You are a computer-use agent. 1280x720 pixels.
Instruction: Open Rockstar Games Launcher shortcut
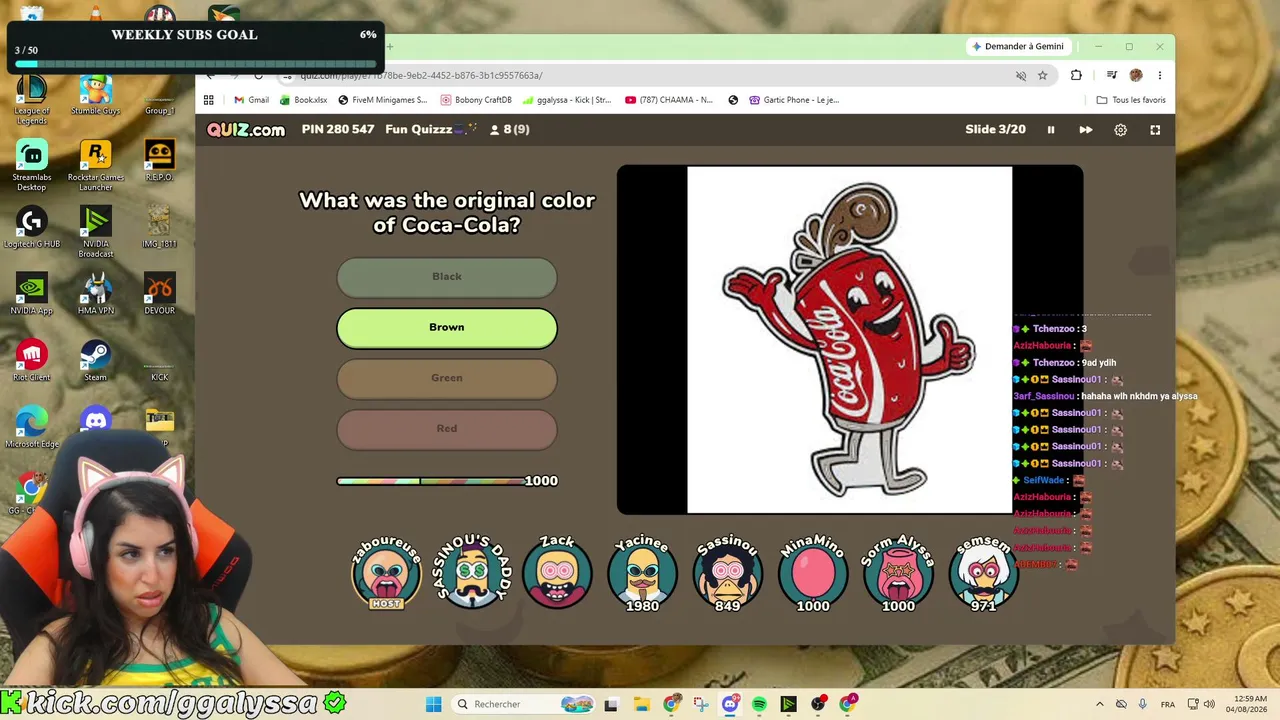pyautogui.click(x=96, y=165)
